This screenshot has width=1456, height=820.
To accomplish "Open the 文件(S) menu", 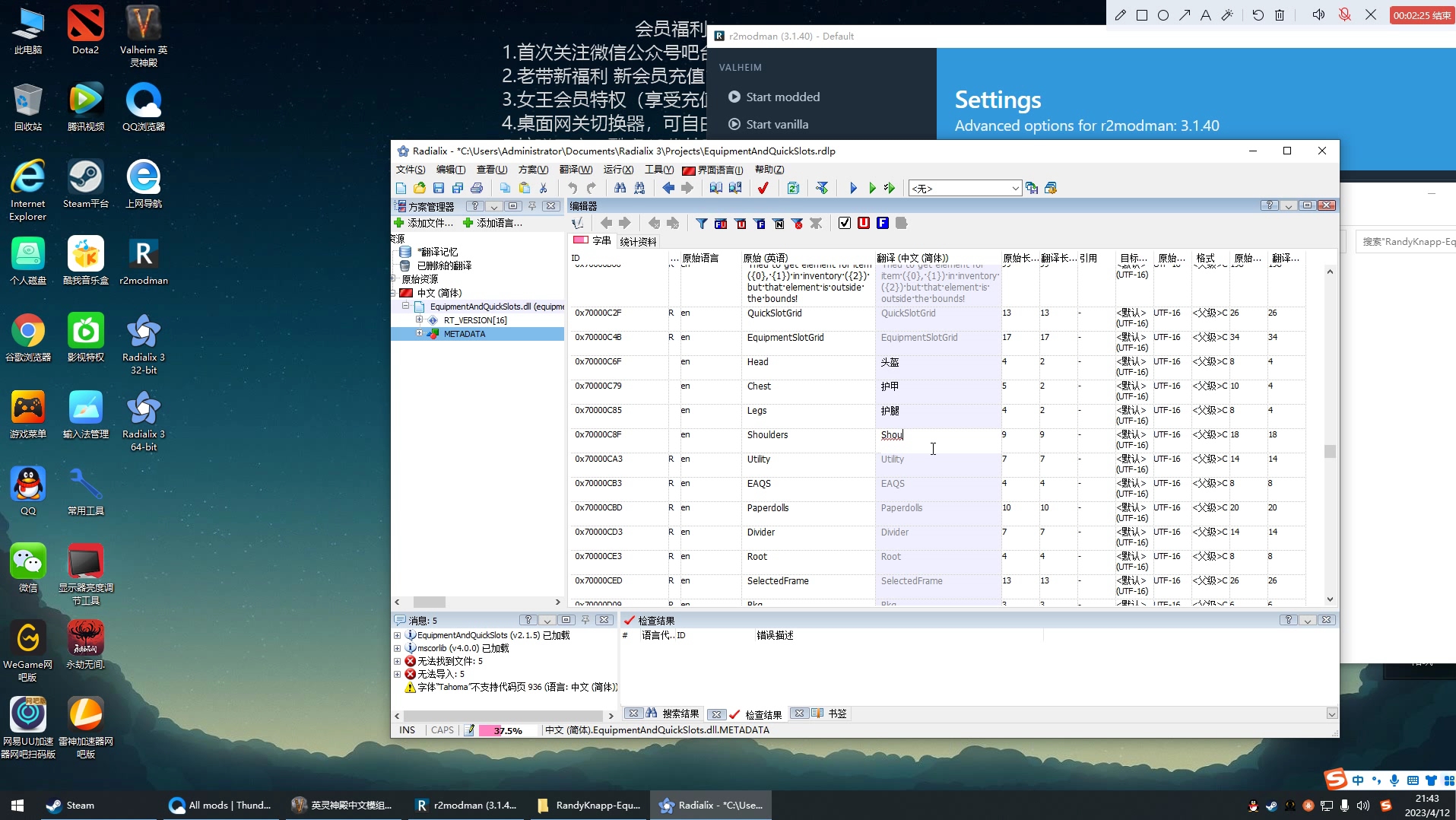I will click(411, 170).
